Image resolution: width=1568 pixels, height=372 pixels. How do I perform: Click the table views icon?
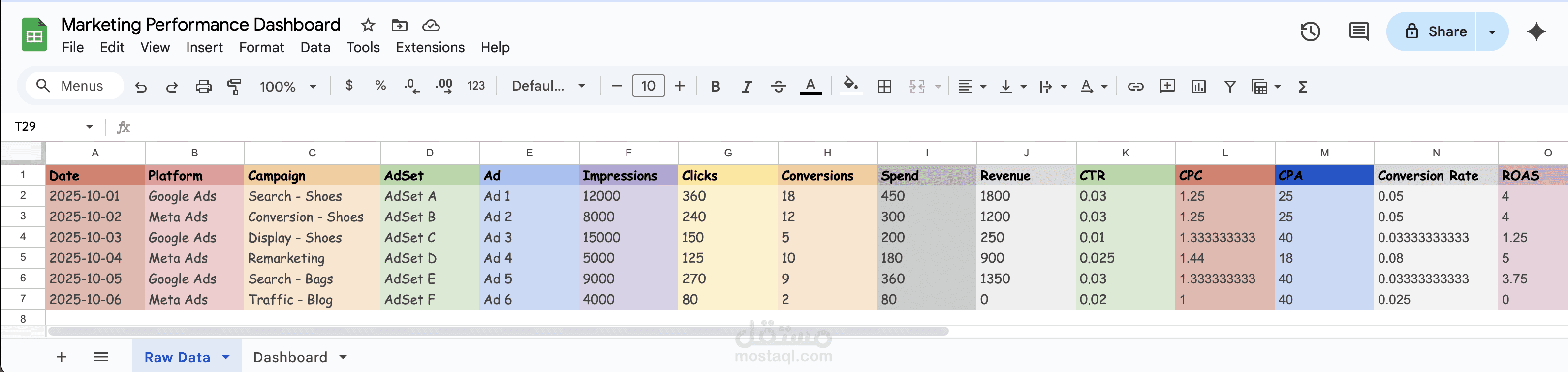tap(1259, 87)
